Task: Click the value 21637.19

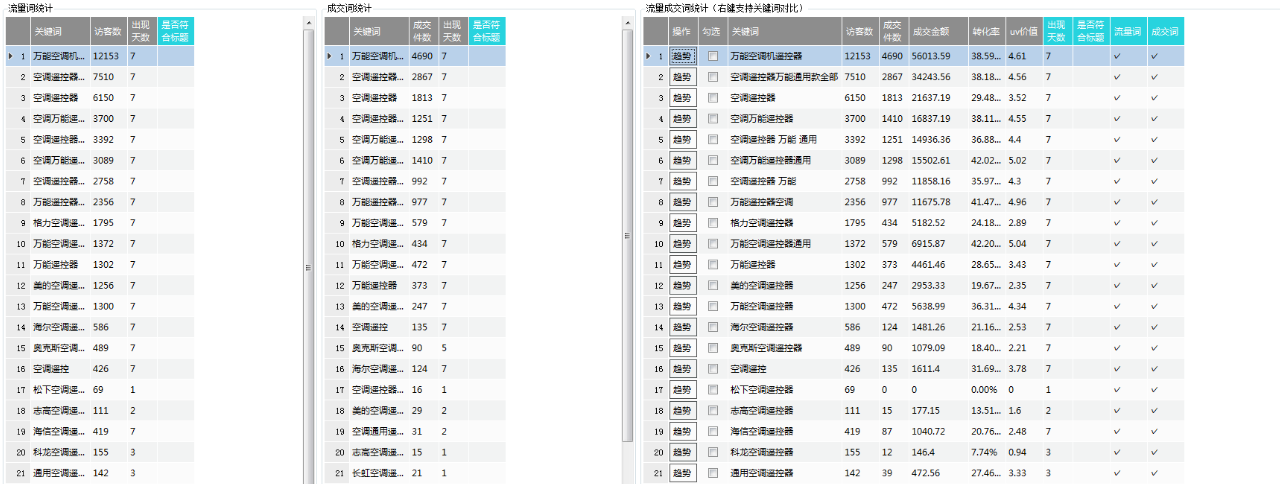Action: pos(937,98)
